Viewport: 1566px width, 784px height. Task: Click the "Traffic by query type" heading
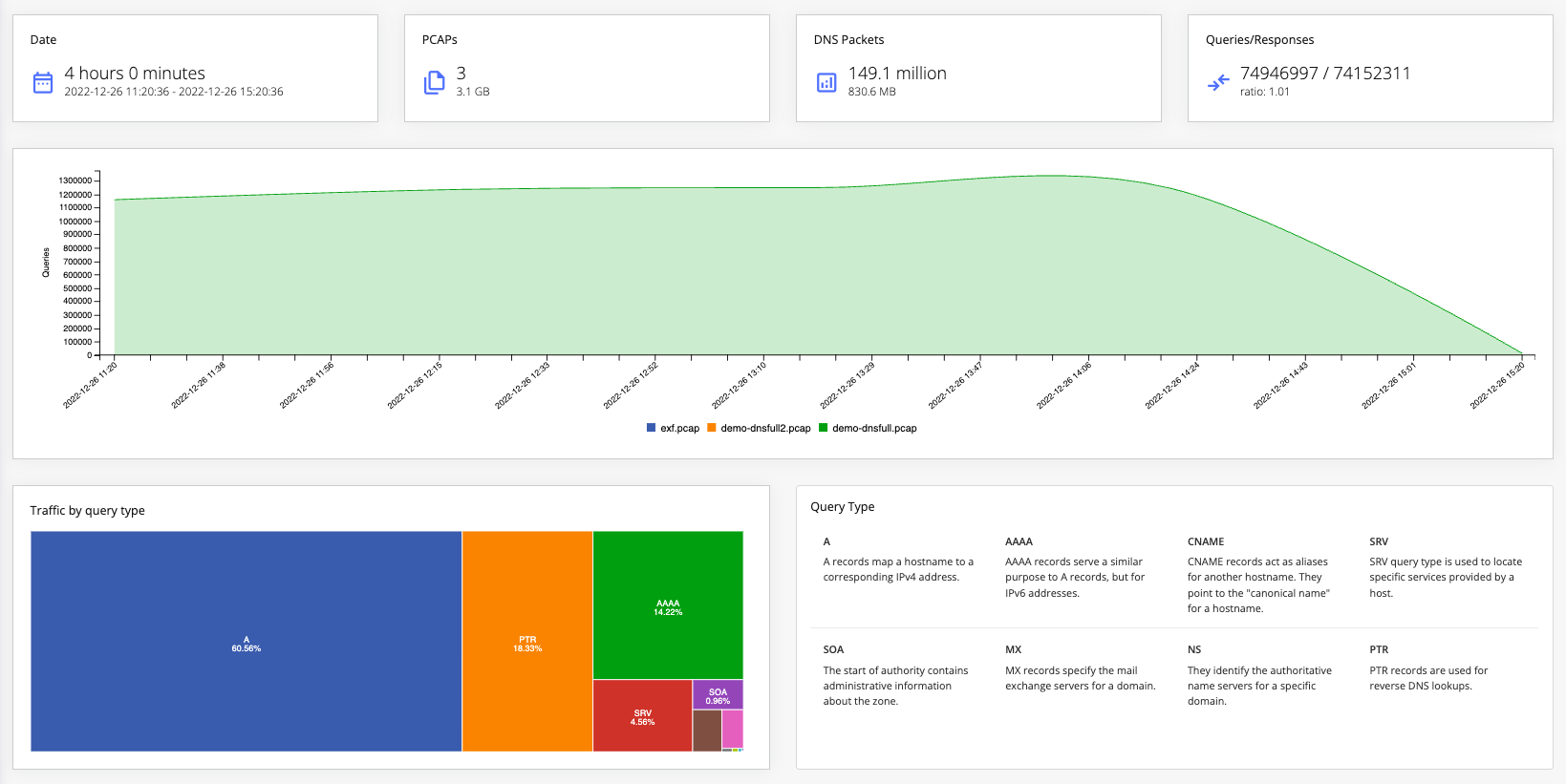(87, 511)
